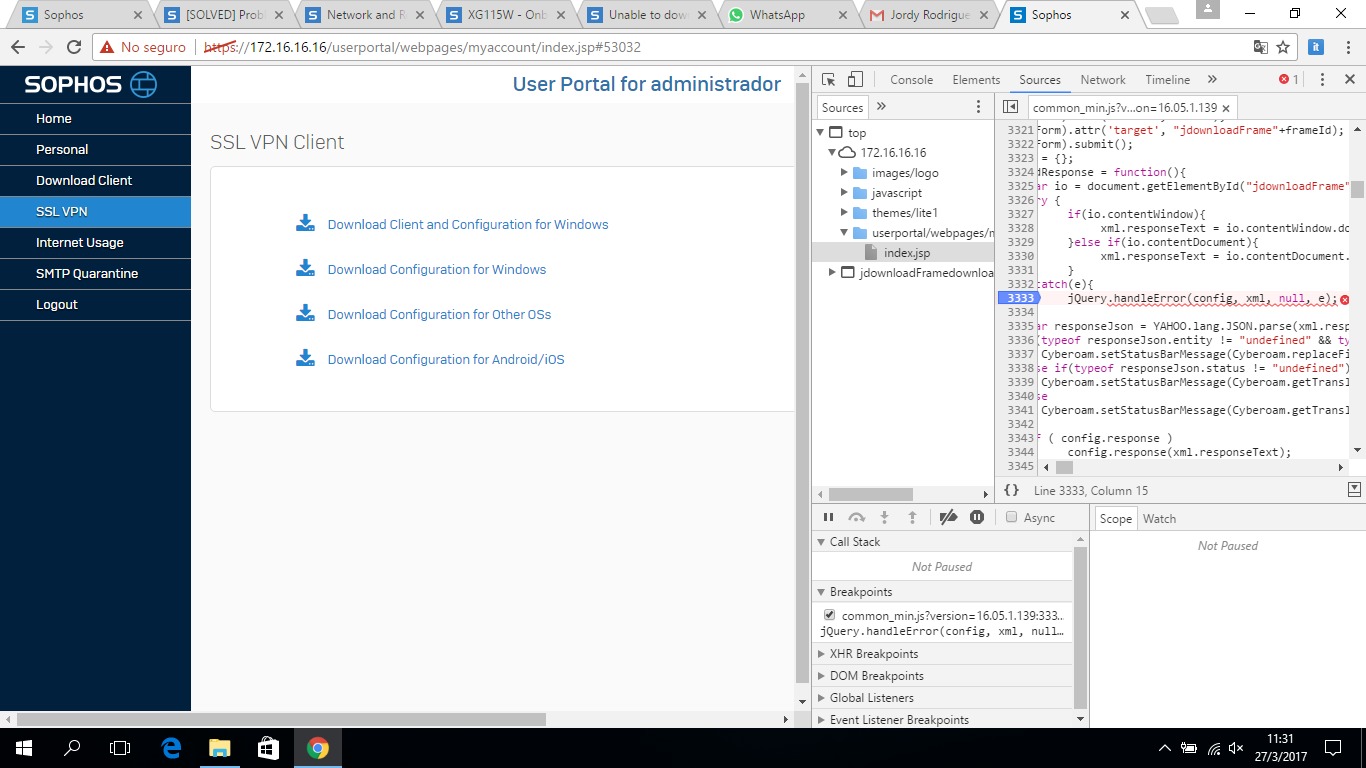Image resolution: width=1366 pixels, height=768 pixels.
Task: Bookmark this page with the star icon
Action: 1283,47
